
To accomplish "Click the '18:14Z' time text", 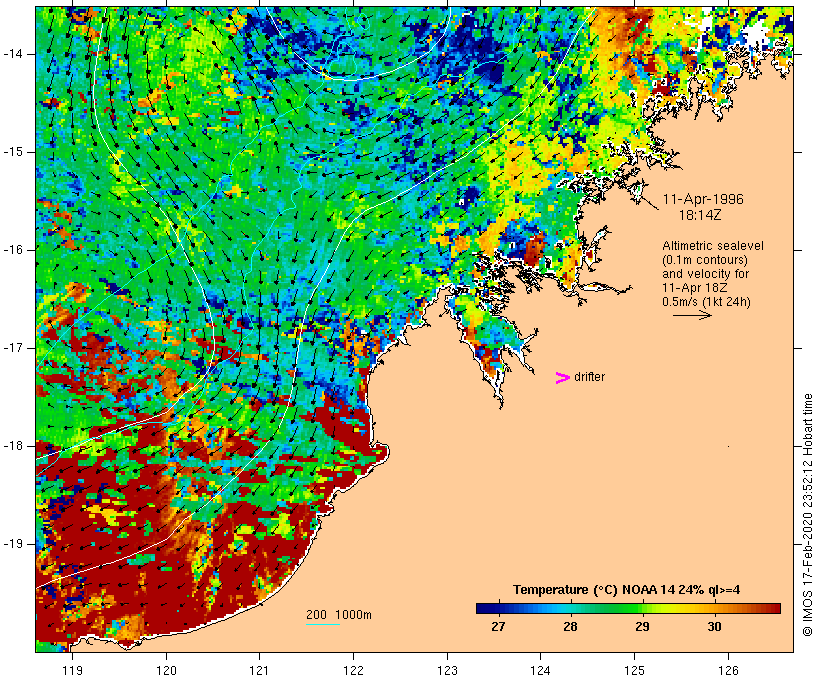I will tap(700, 215).
